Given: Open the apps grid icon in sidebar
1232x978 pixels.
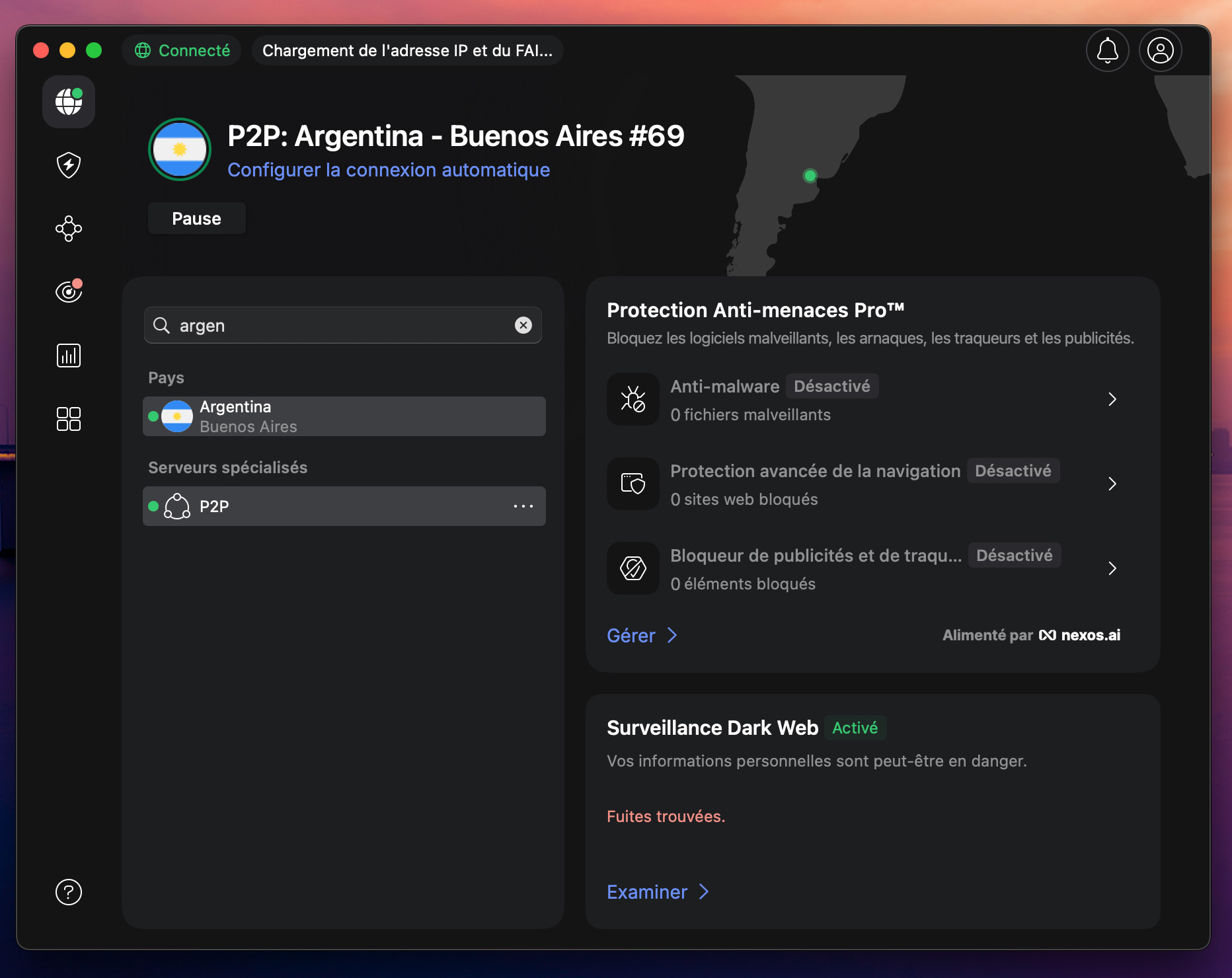Looking at the screenshot, I should [68, 419].
